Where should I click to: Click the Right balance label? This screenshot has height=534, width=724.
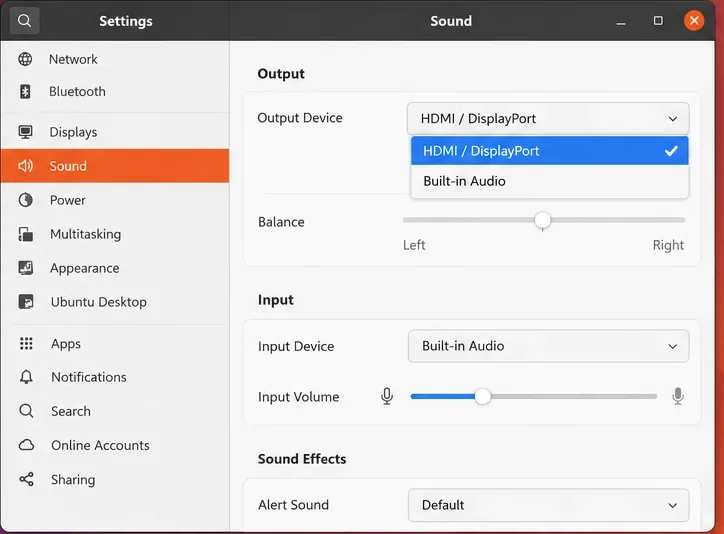(x=668, y=245)
